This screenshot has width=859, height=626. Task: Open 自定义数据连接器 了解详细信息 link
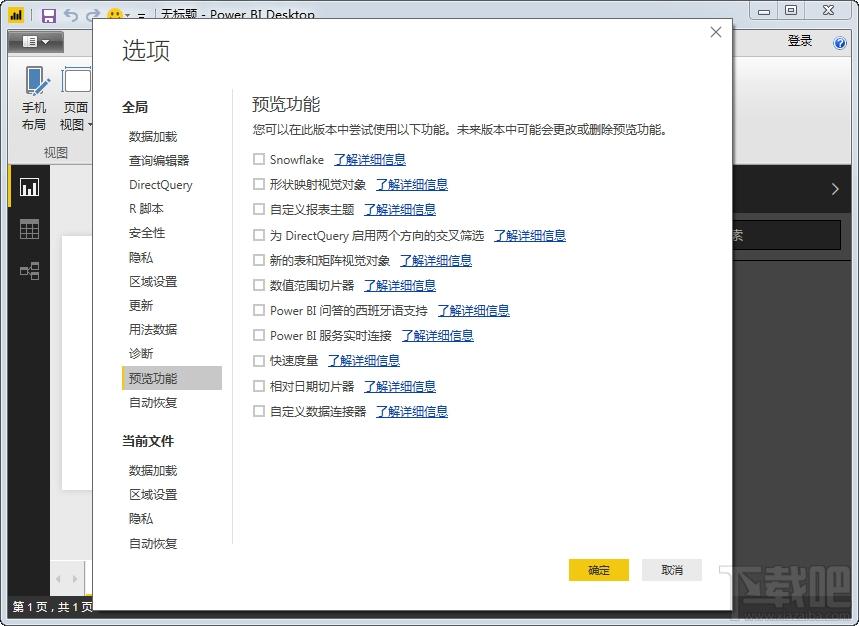click(412, 411)
